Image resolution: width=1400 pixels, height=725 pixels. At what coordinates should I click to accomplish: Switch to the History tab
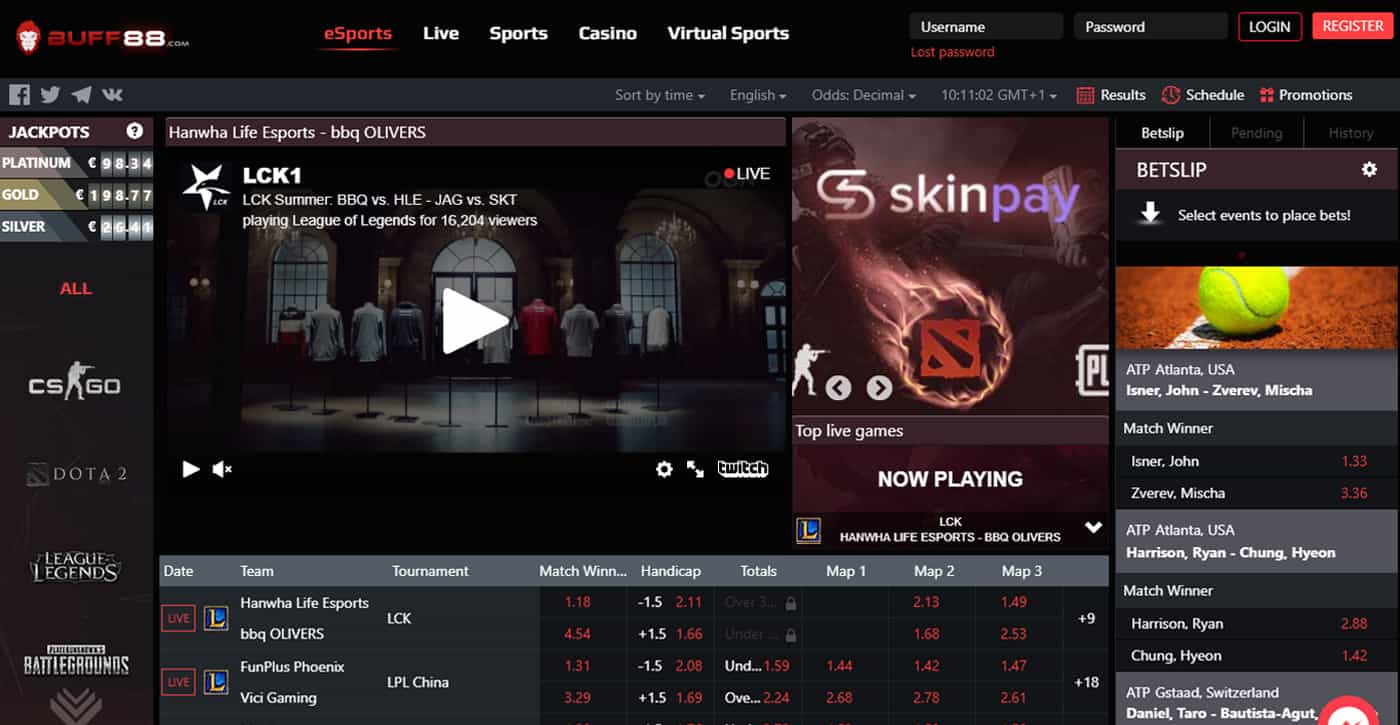[1351, 132]
